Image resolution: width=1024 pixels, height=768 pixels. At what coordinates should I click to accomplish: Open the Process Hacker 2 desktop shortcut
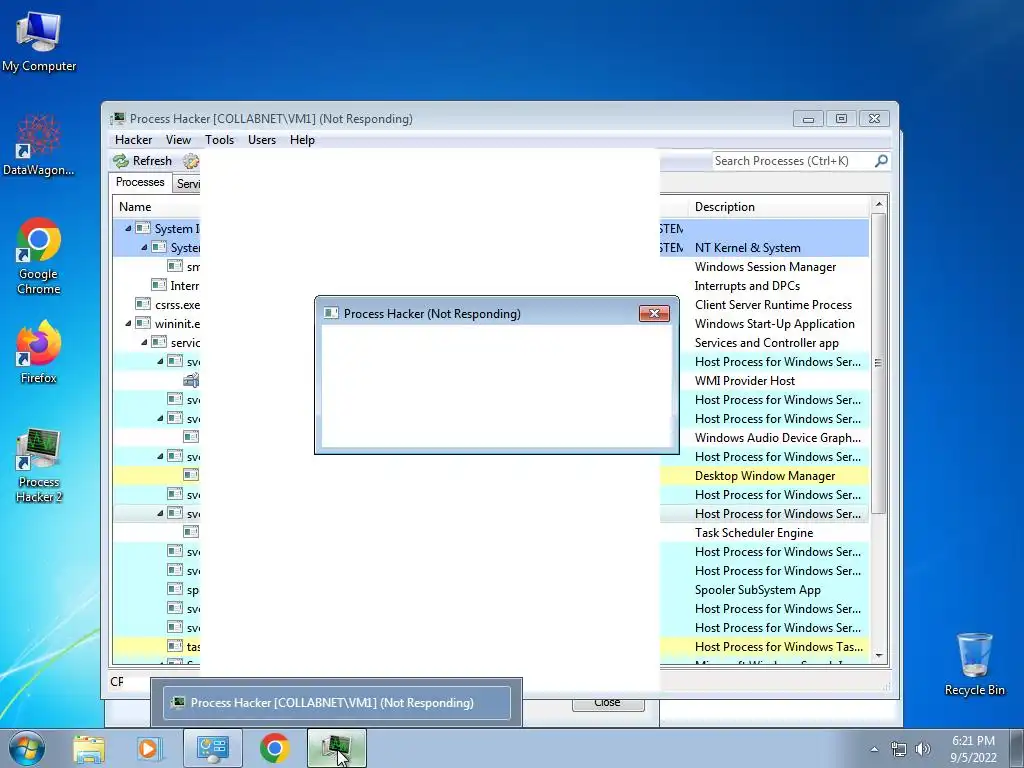[39, 465]
